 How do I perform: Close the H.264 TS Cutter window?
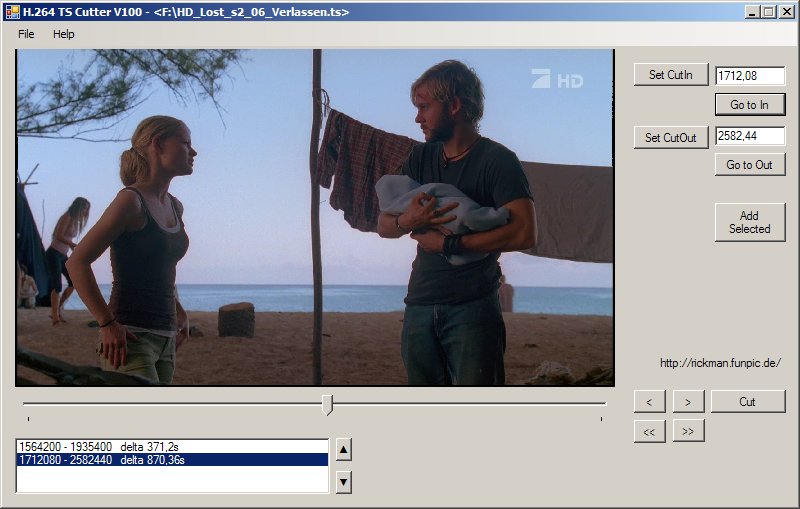click(x=787, y=12)
